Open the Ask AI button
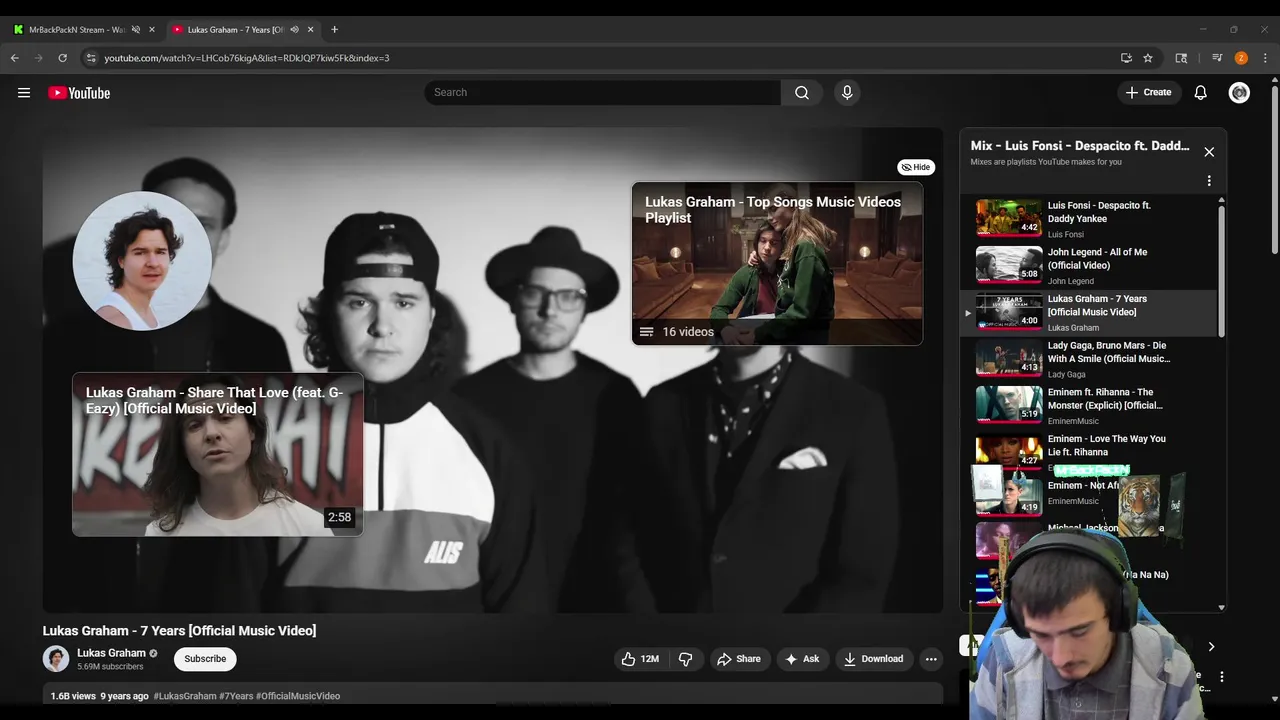 tap(802, 659)
